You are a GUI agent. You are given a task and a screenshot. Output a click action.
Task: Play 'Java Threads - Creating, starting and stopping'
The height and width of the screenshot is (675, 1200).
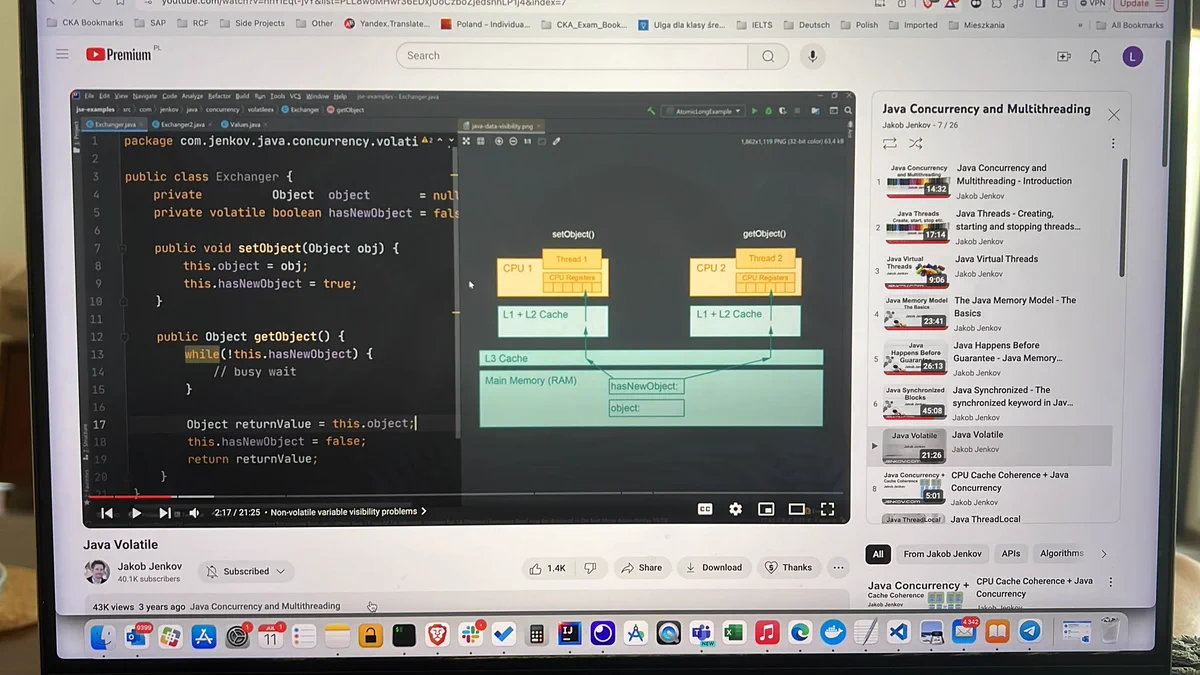tap(995, 226)
